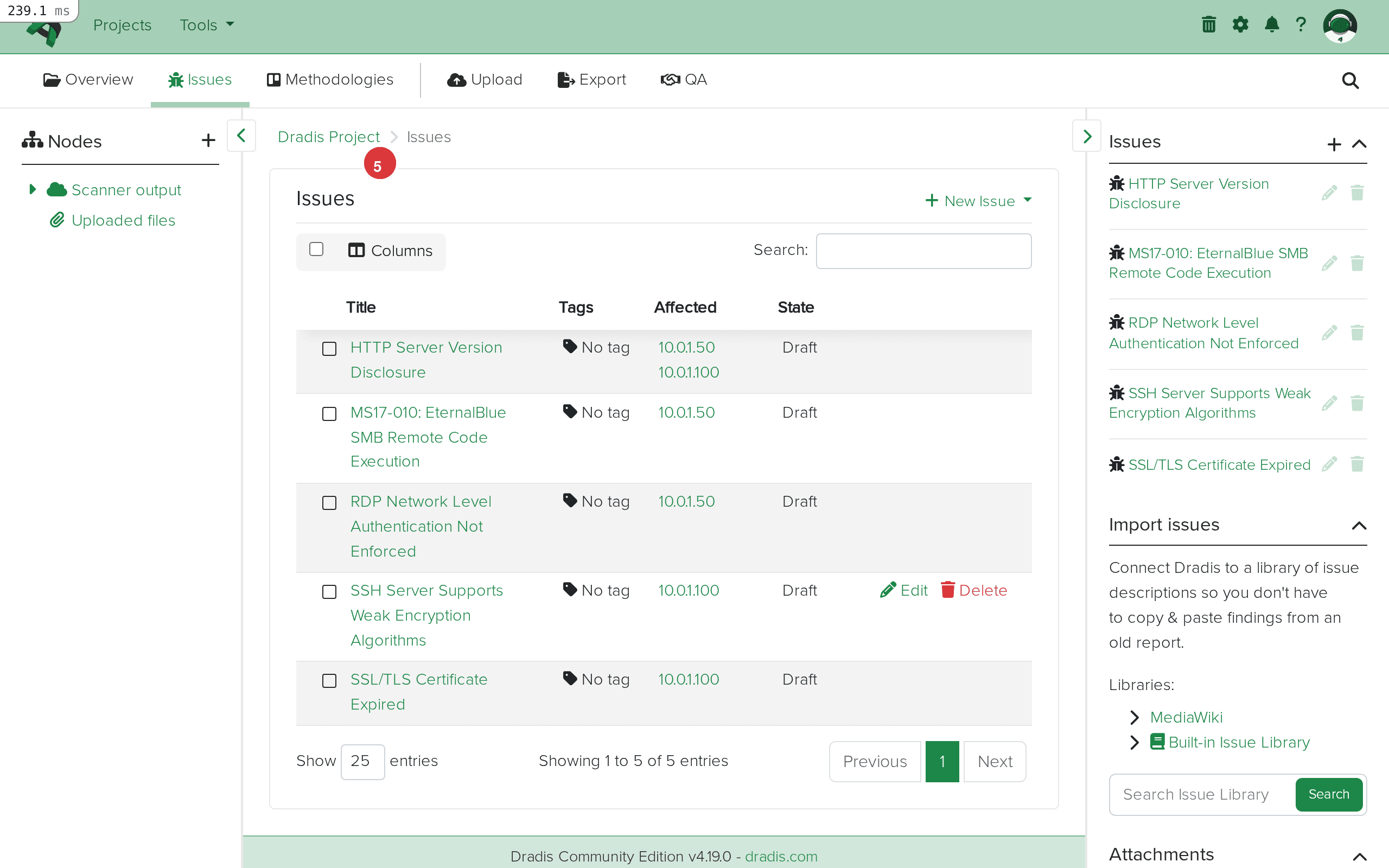
Task: Add a new node with the plus icon
Action: point(208,140)
